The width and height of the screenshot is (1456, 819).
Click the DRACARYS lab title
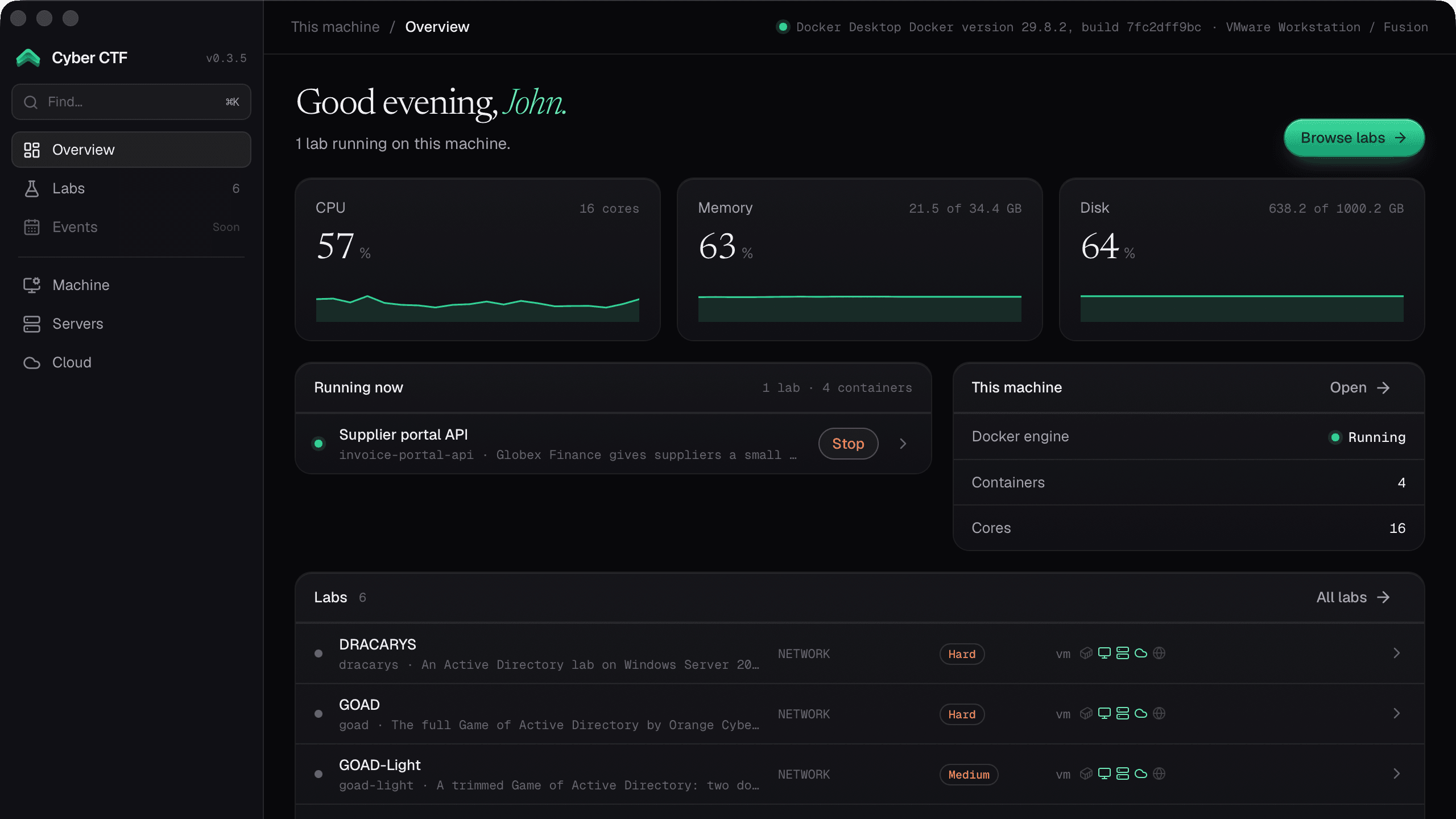378,644
